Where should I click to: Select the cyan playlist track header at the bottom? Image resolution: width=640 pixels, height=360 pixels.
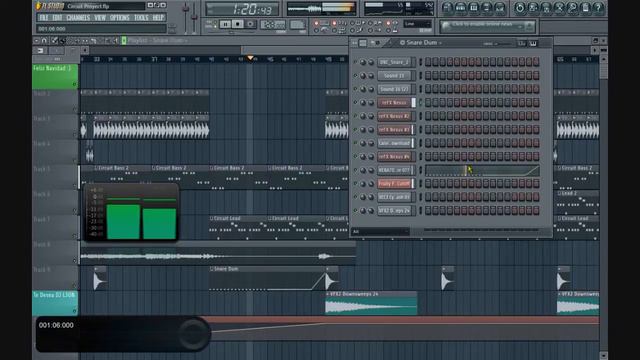coord(55,303)
